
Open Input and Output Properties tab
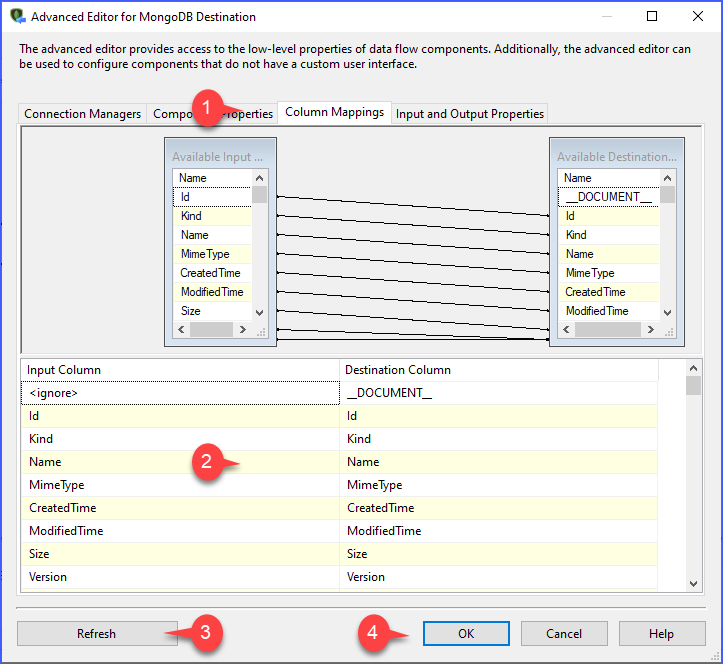(469, 114)
